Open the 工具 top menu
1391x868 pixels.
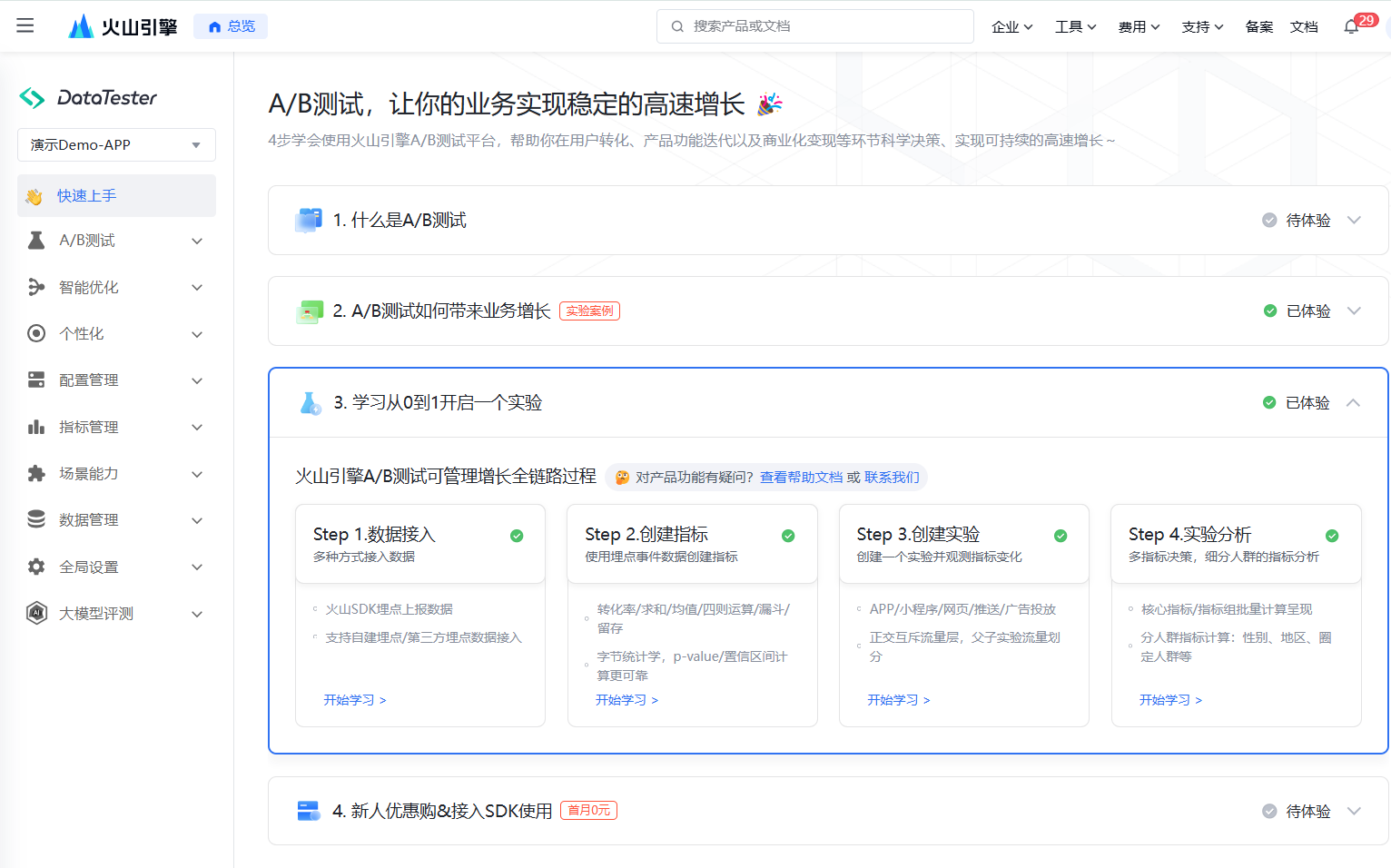coord(1076,27)
